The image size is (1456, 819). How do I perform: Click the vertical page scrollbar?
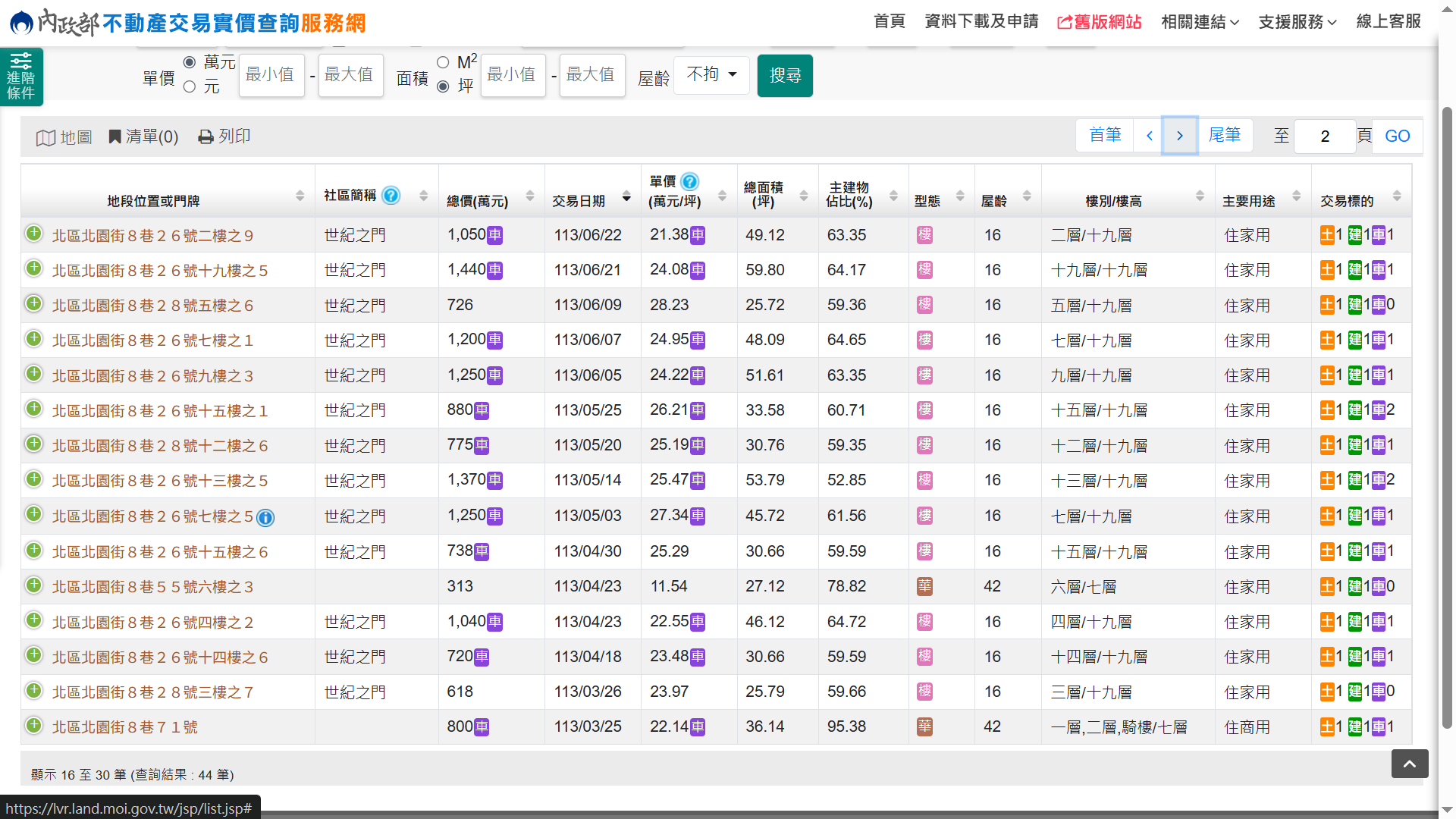[1447, 417]
